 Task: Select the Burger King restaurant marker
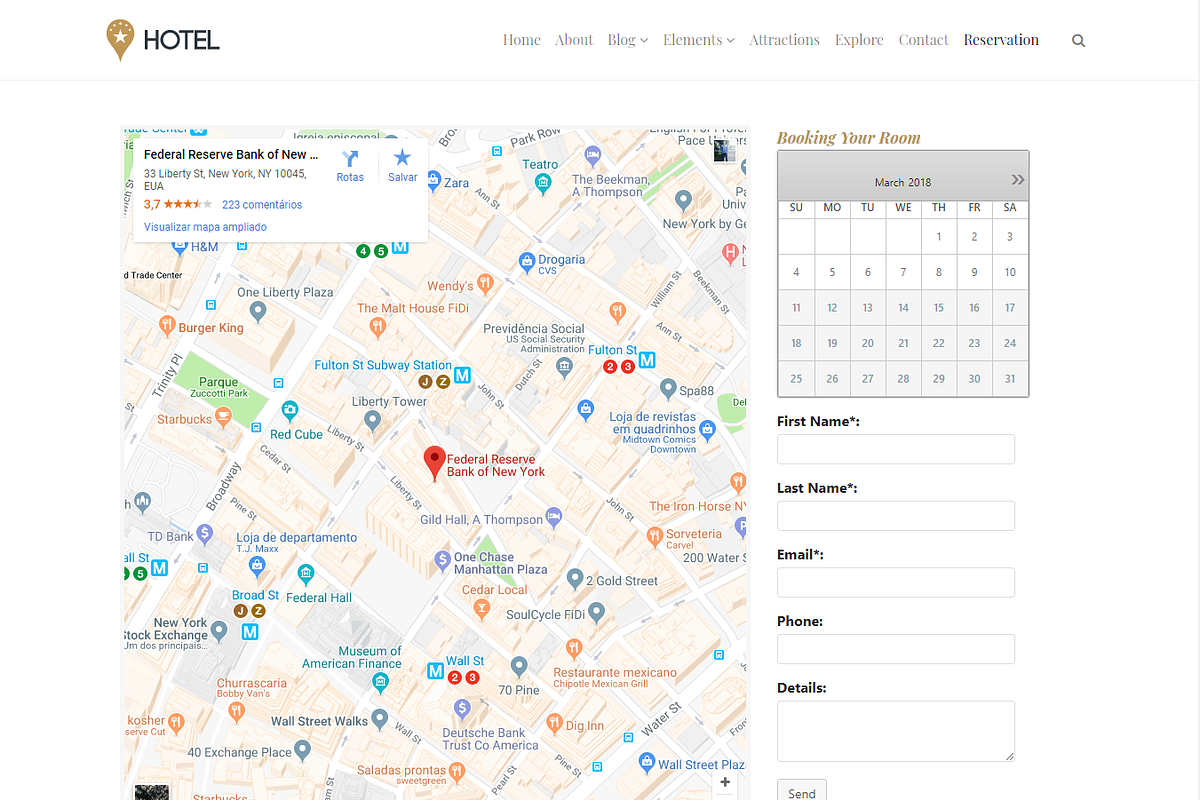tap(167, 325)
